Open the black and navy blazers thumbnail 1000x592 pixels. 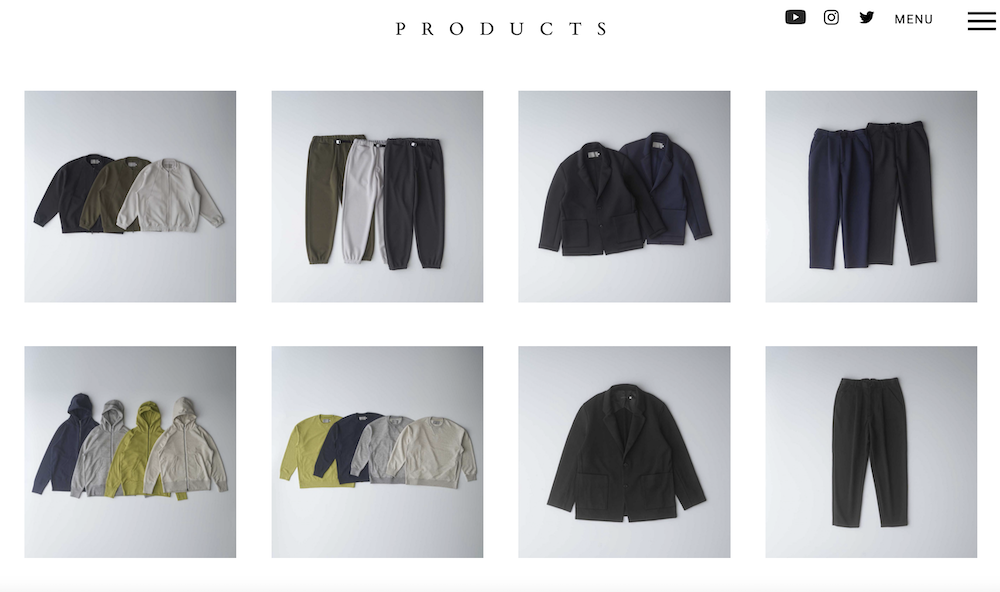(x=624, y=196)
